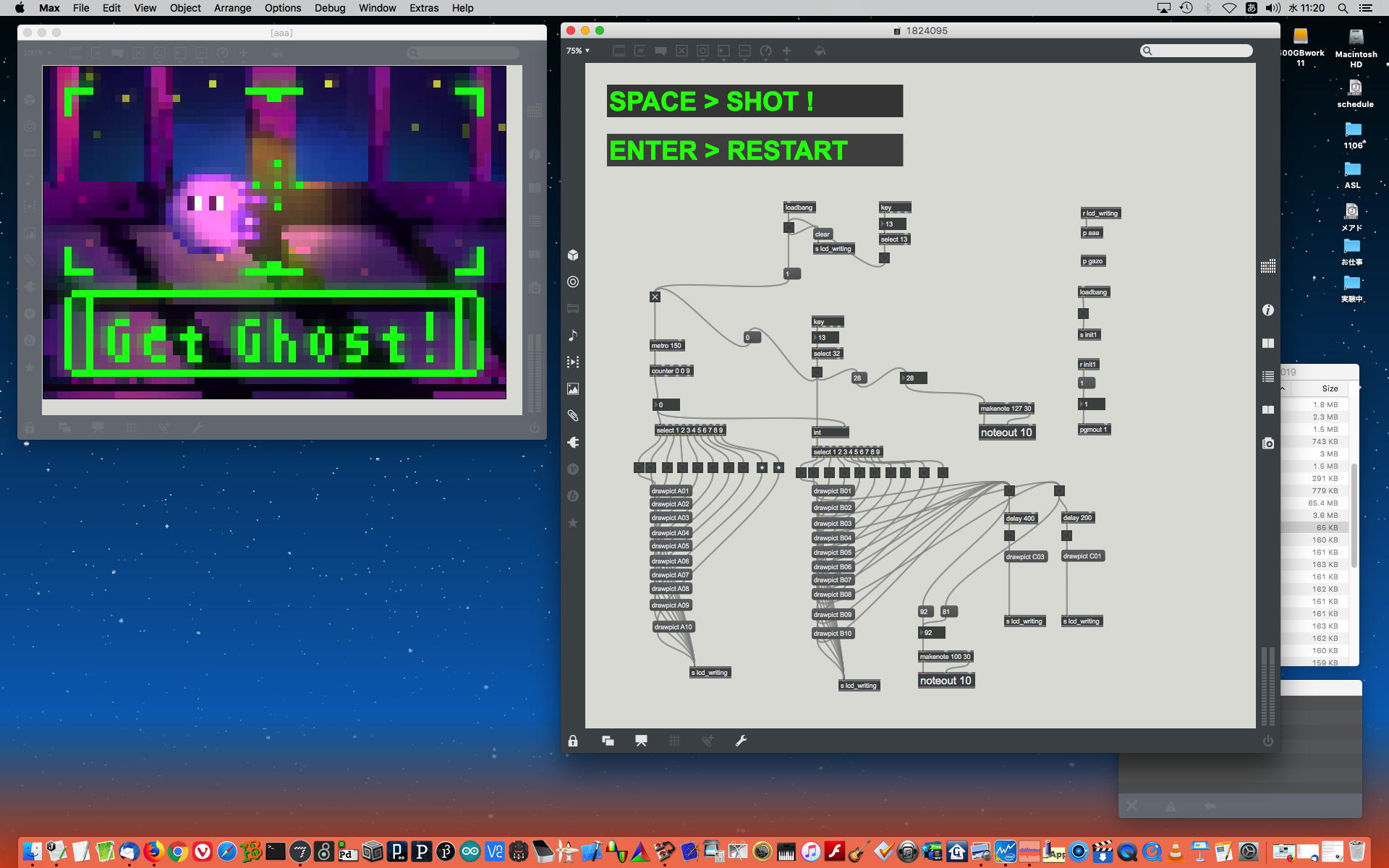Open the Extras menu
This screenshot has height=868, width=1389.
click(x=423, y=8)
